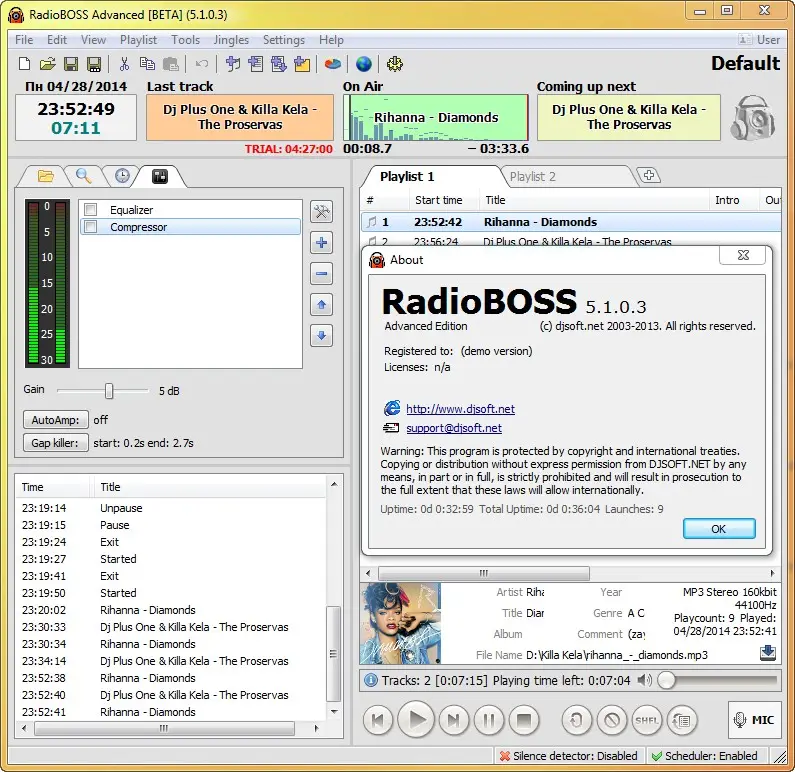Click OK in the About dialog
795x772 pixels.
719,529
